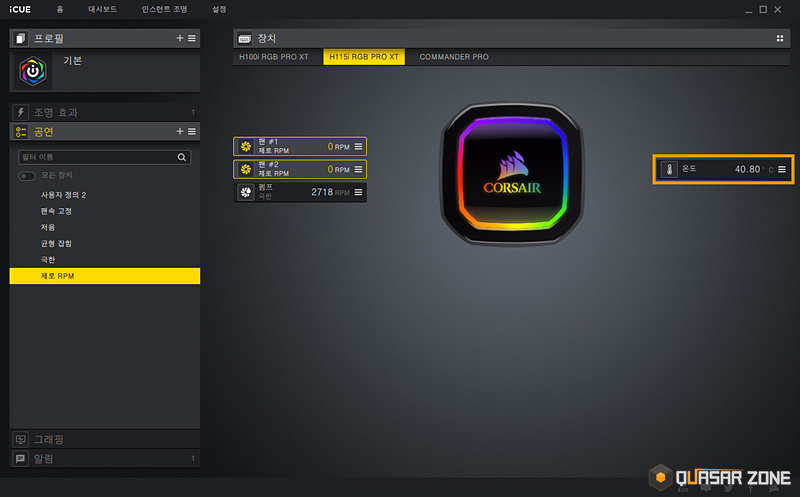The width and height of the screenshot is (800, 497).
Task: Open the 팬 #2 options menu
Action: (358, 169)
